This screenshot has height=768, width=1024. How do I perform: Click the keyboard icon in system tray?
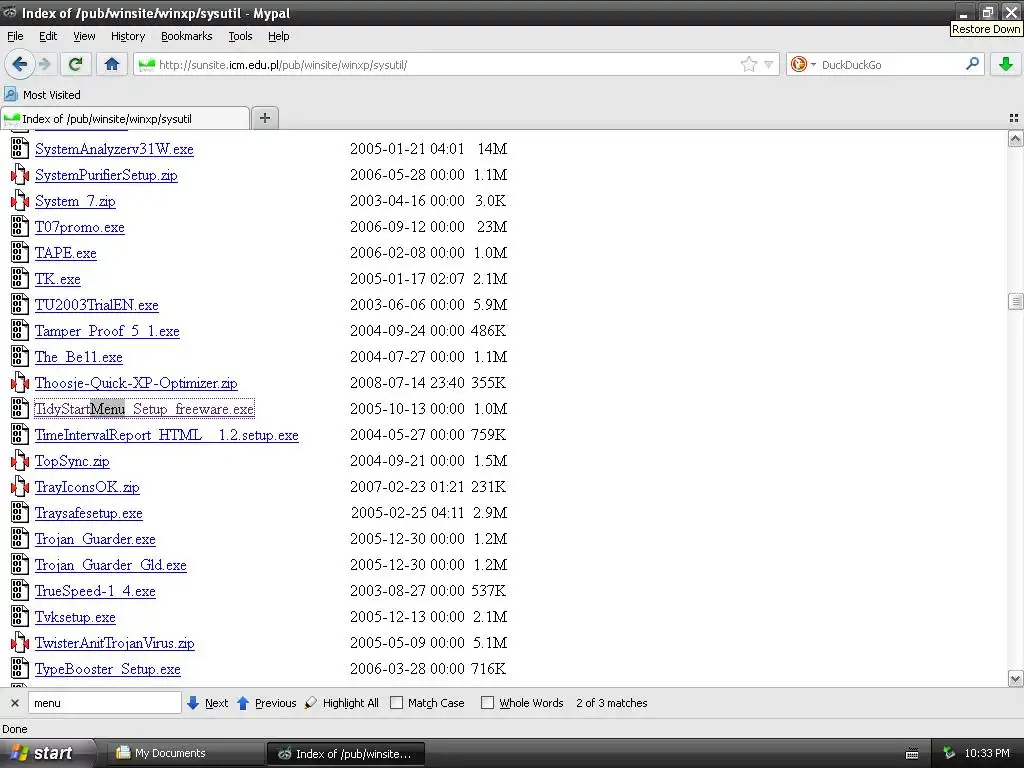pos(912,754)
